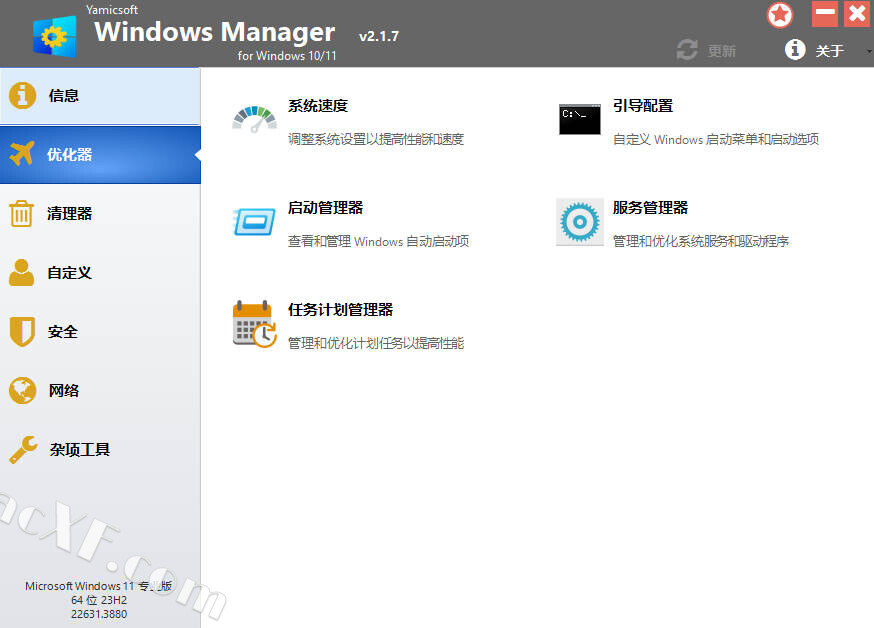This screenshot has width=874, height=628.
Task: Launch 启动管理器 window icon
Action: [x=255, y=222]
